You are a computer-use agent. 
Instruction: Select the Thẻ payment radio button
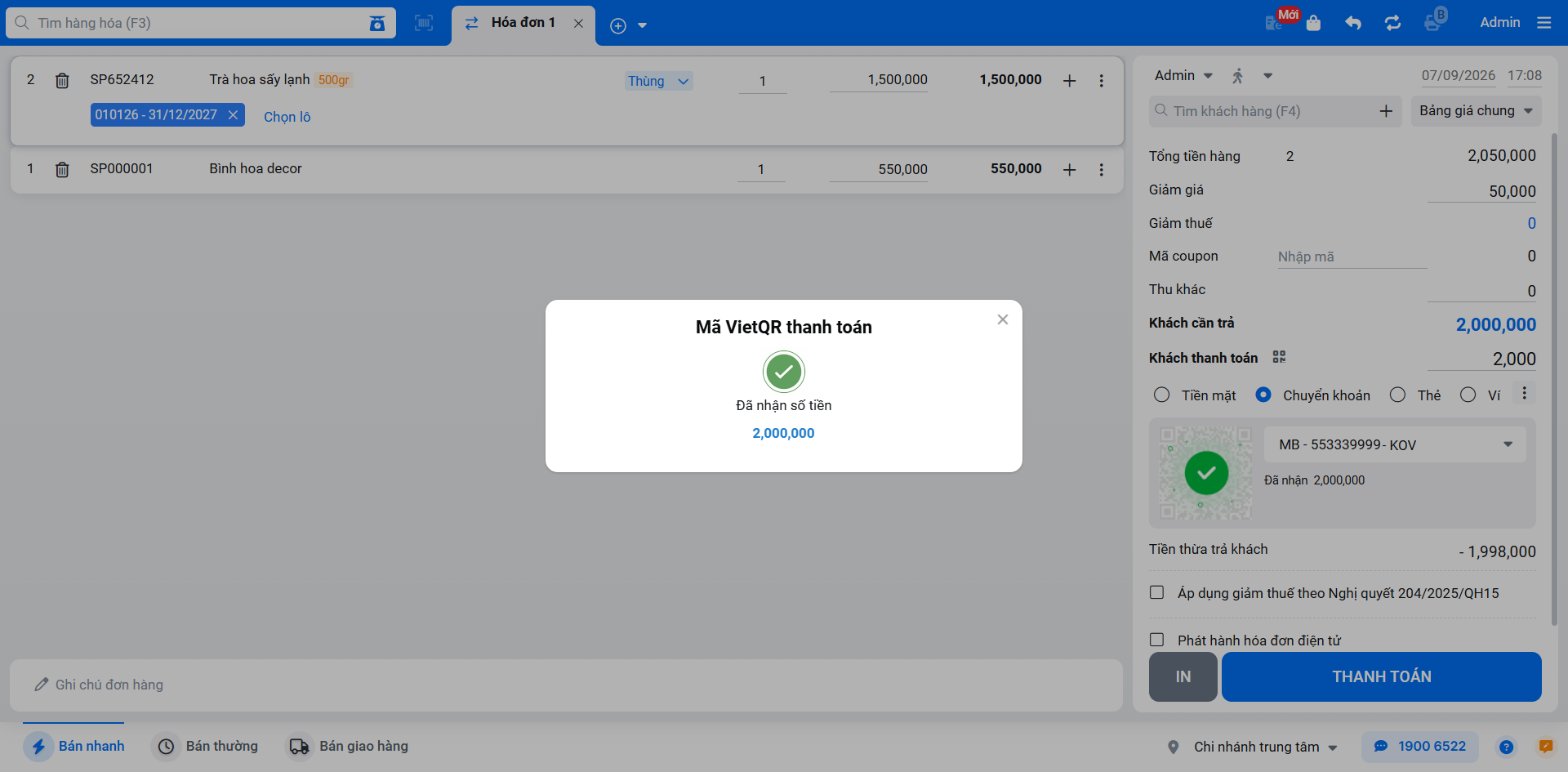[x=1397, y=395]
